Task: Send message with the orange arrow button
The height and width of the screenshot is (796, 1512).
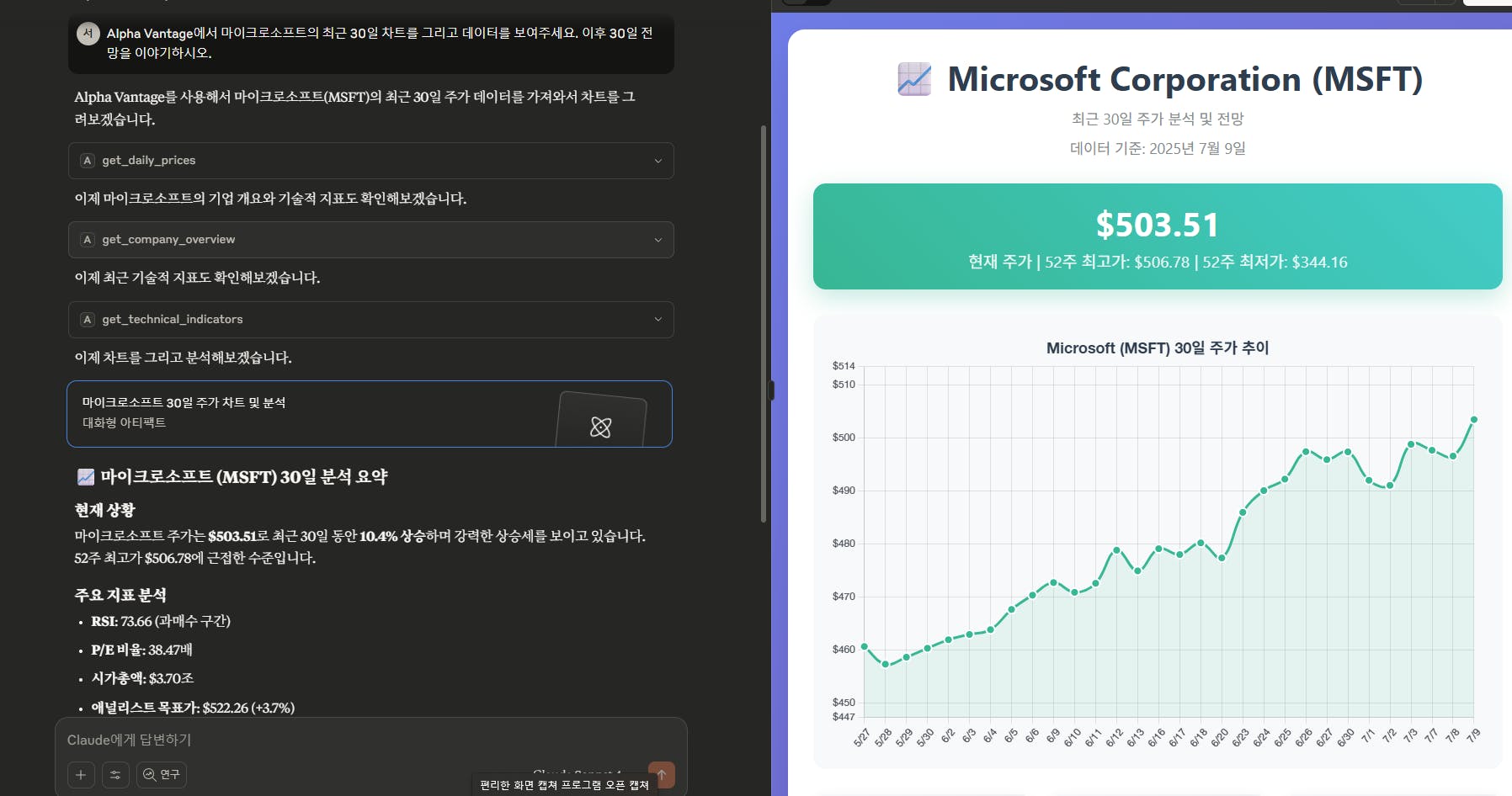Action: [662, 775]
